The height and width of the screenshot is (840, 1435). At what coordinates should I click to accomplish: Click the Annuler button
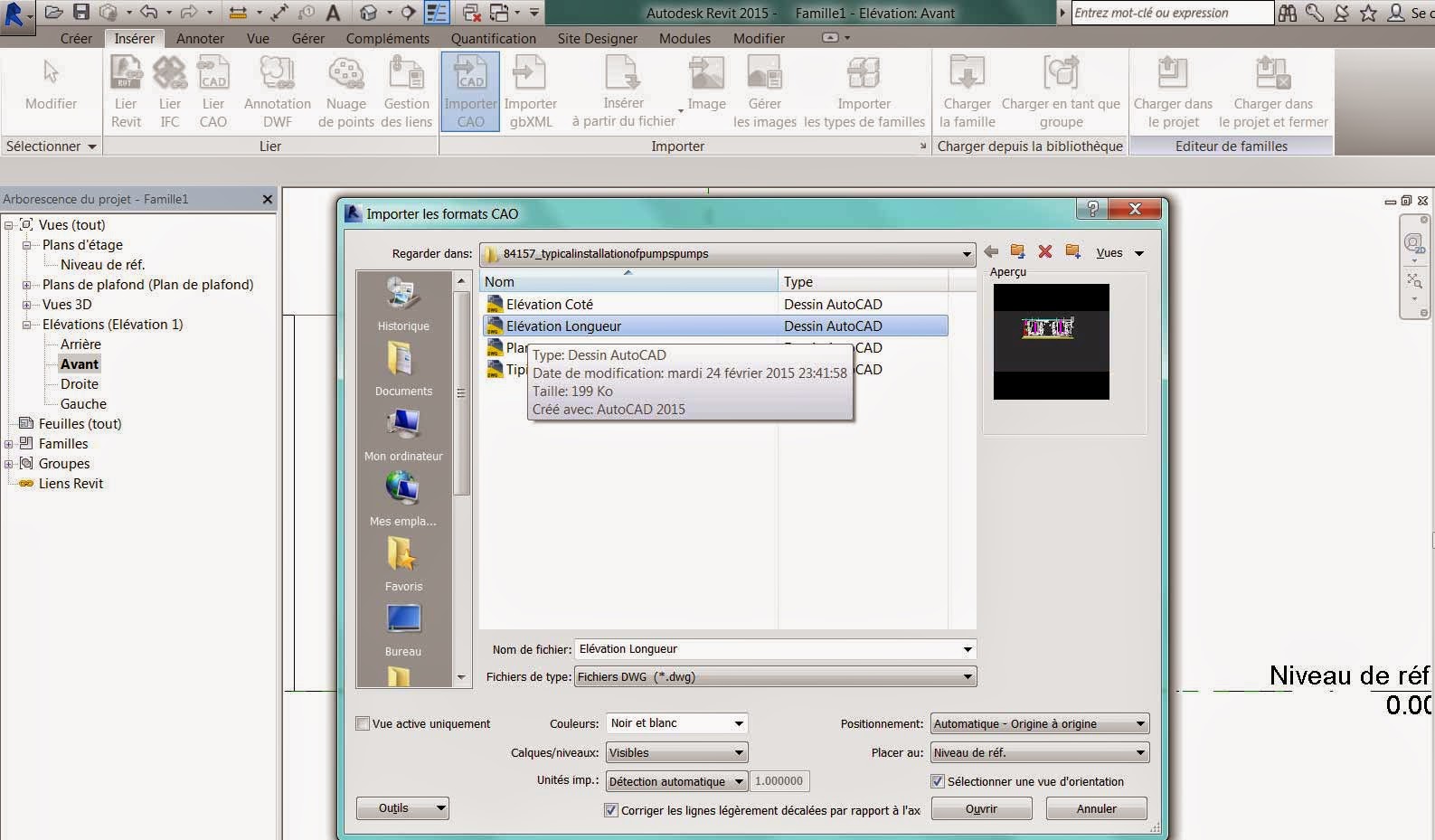pos(1096,808)
